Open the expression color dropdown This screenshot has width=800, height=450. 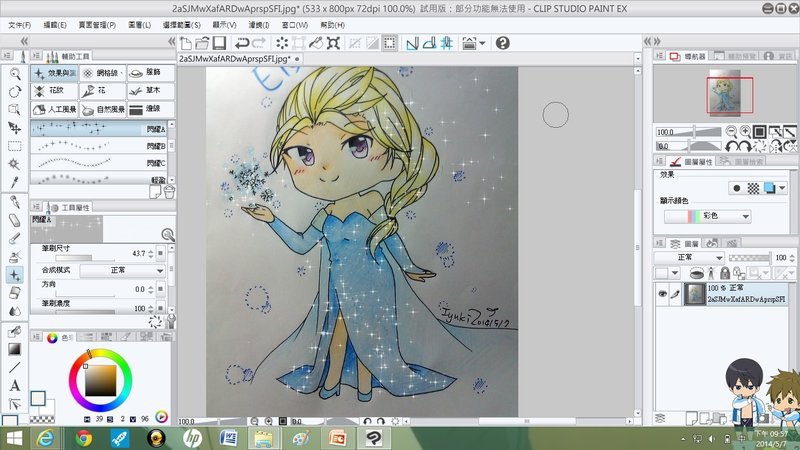707,216
